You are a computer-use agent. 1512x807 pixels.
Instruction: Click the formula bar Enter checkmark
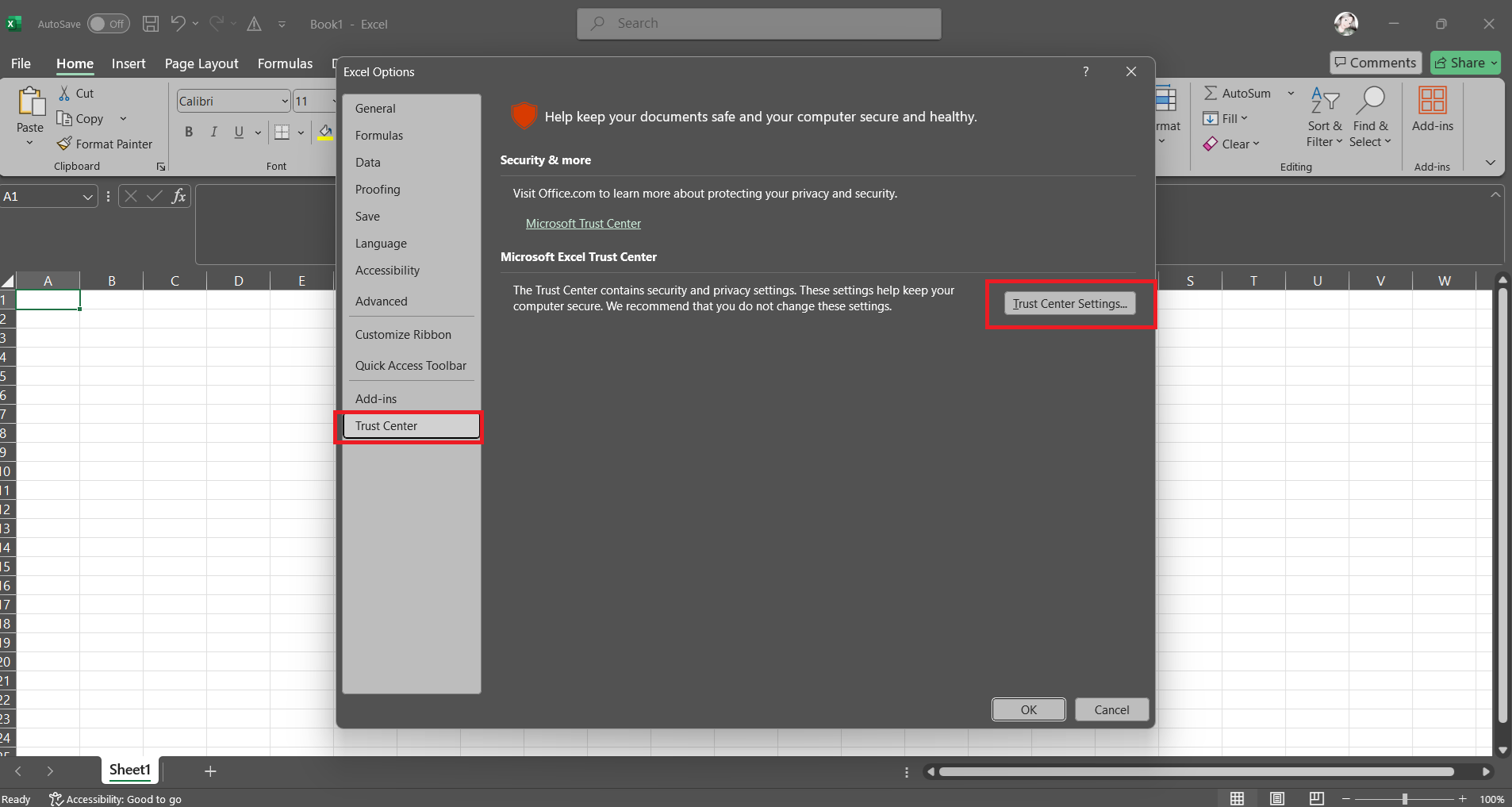[155, 196]
